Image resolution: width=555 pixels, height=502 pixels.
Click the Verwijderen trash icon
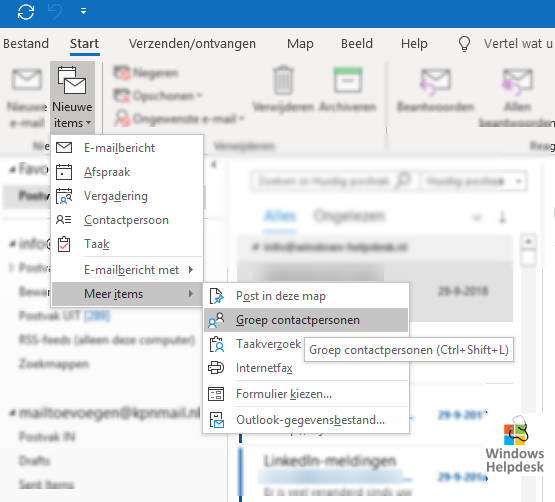pyautogui.click(x=283, y=80)
